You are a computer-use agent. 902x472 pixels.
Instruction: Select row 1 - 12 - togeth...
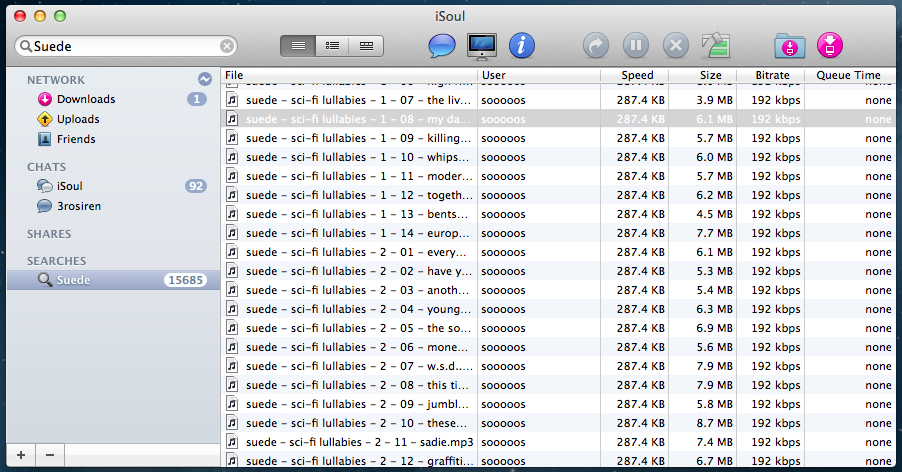click(x=557, y=195)
